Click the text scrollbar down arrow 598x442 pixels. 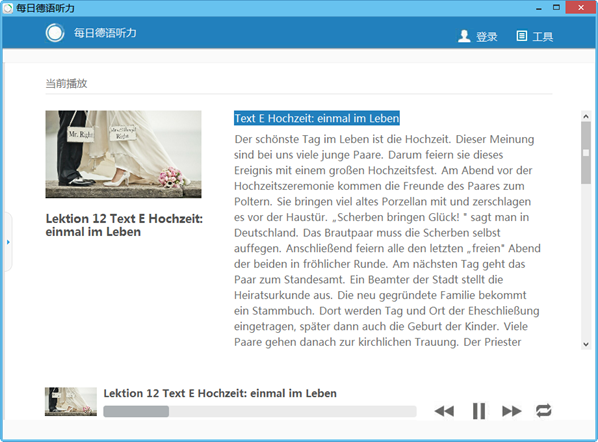pyautogui.click(x=586, y=344)
